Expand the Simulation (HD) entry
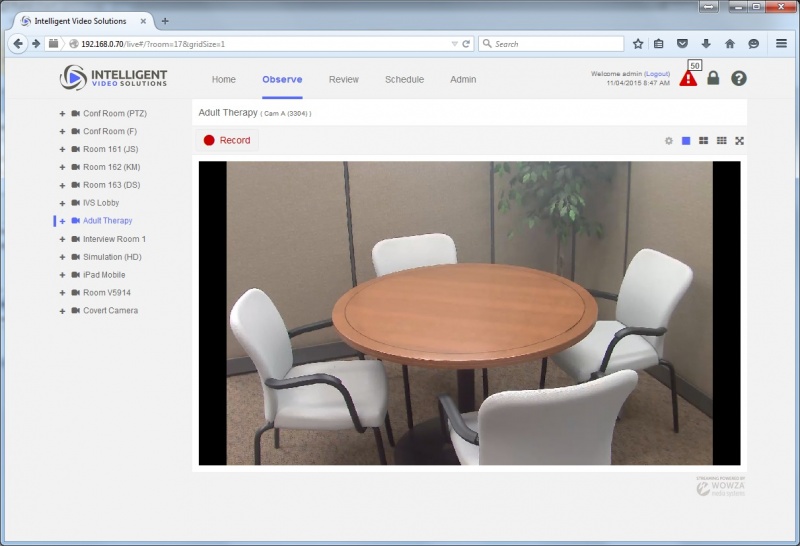Image resolution: width=800 pixels, height=546 pixels. click(62, 257)
